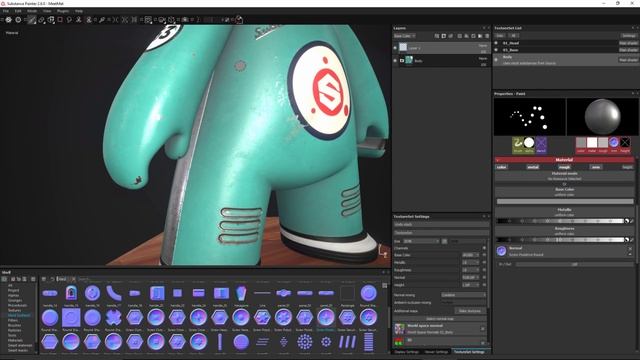The image size is (640, 360).
Task: Select the Paint brush tool in the toolbar
Action: [x=31, y=20]
